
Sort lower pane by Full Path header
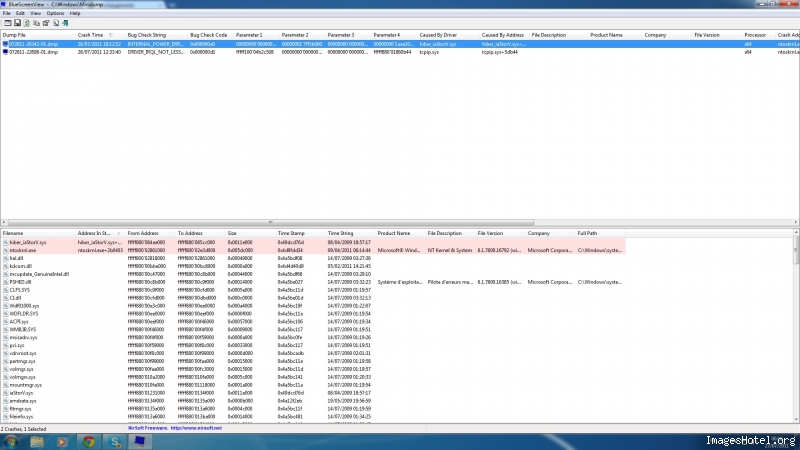point(600,233)
